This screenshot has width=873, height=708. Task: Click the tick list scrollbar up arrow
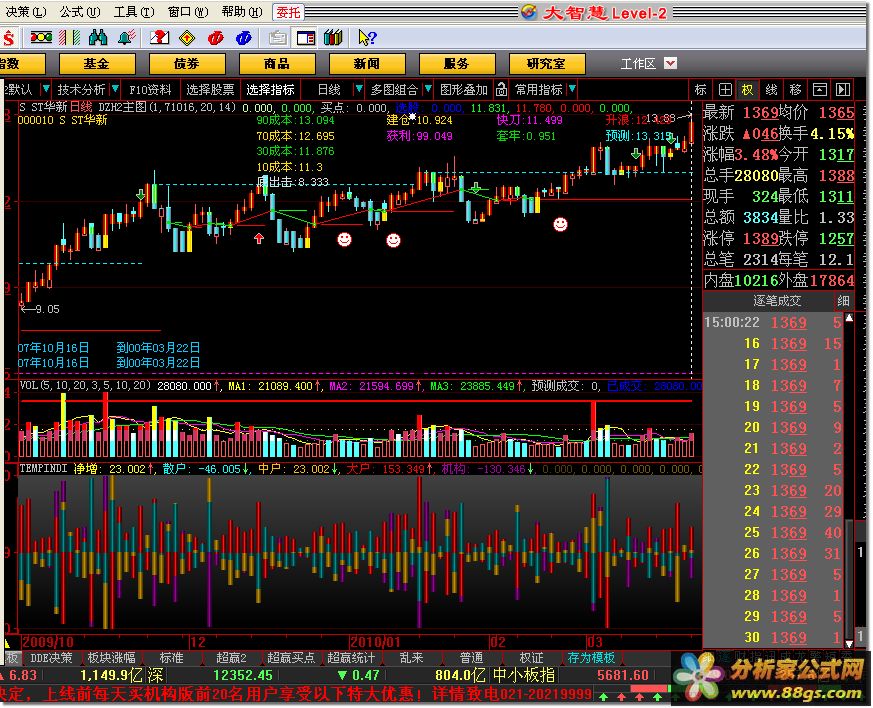(849, 318)
